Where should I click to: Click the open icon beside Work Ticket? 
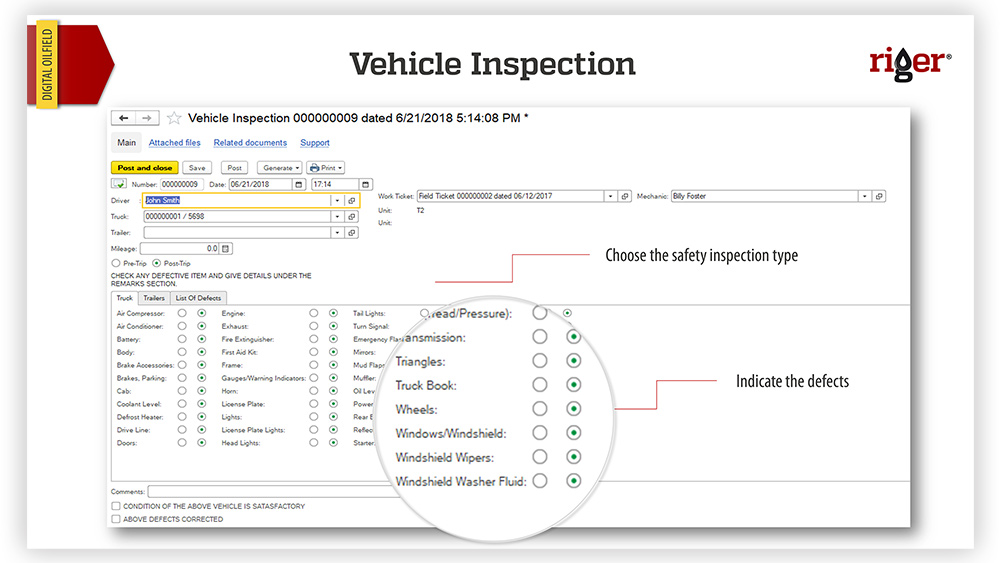(x=625, y=196)
